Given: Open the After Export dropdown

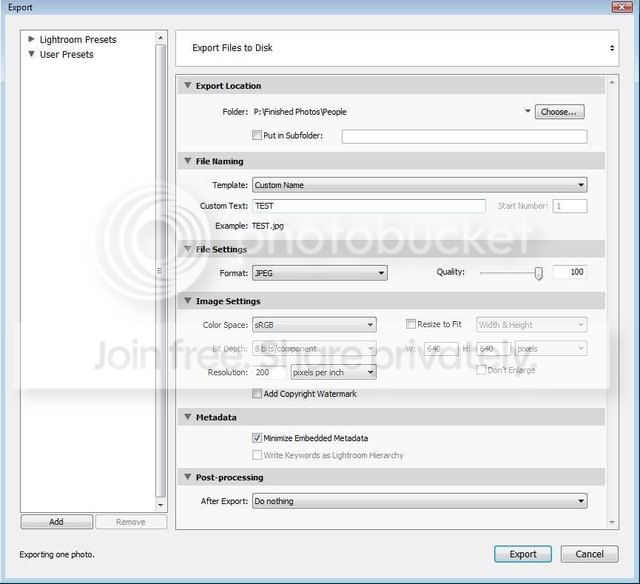Looking at the screenshot, I should (420, 501).
